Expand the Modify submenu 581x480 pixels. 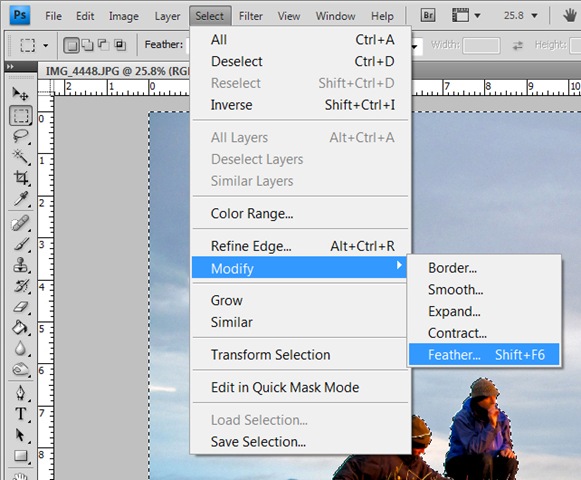point(299,268)
